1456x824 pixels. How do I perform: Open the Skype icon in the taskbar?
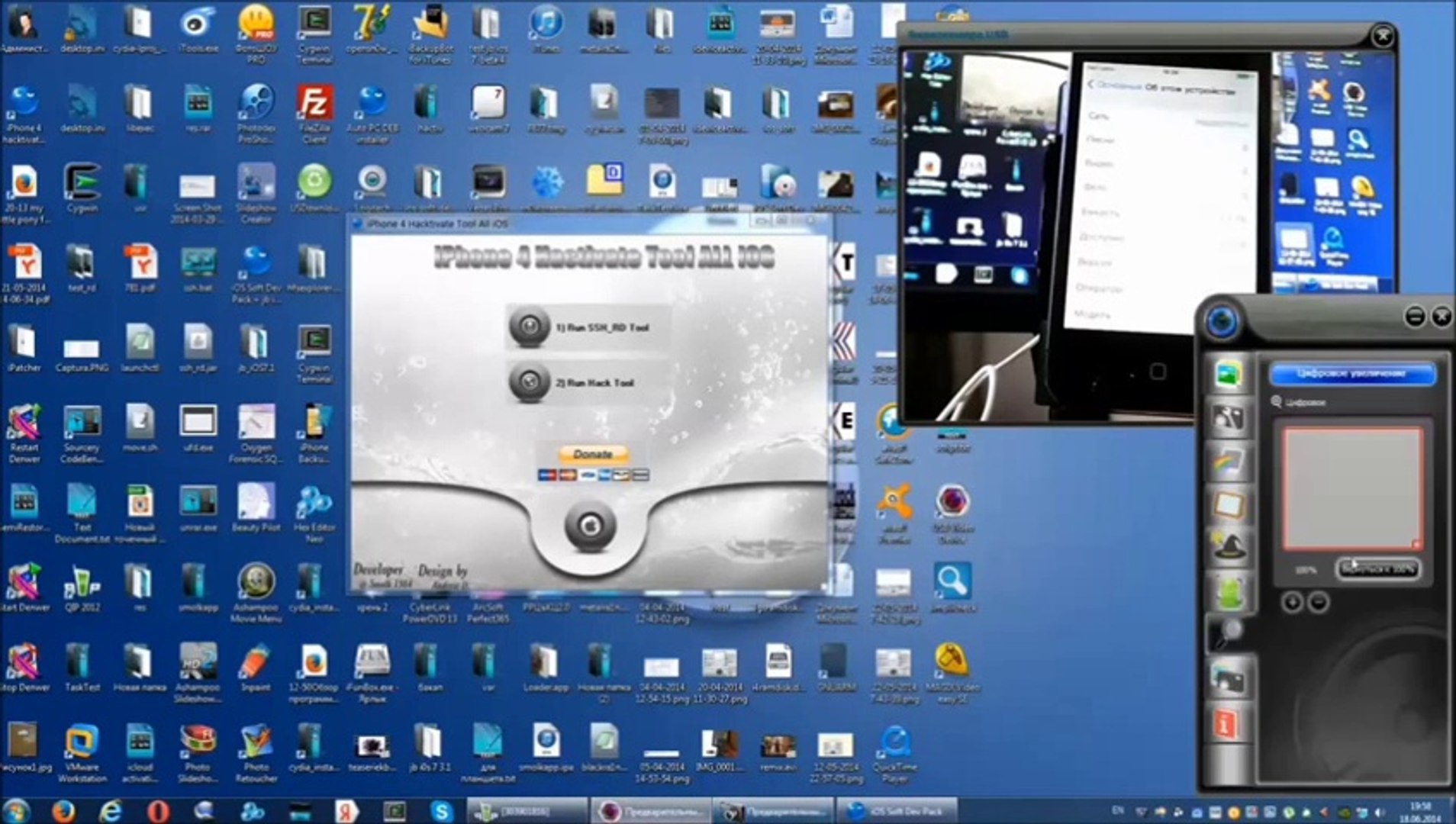click(x=441, y=810)
